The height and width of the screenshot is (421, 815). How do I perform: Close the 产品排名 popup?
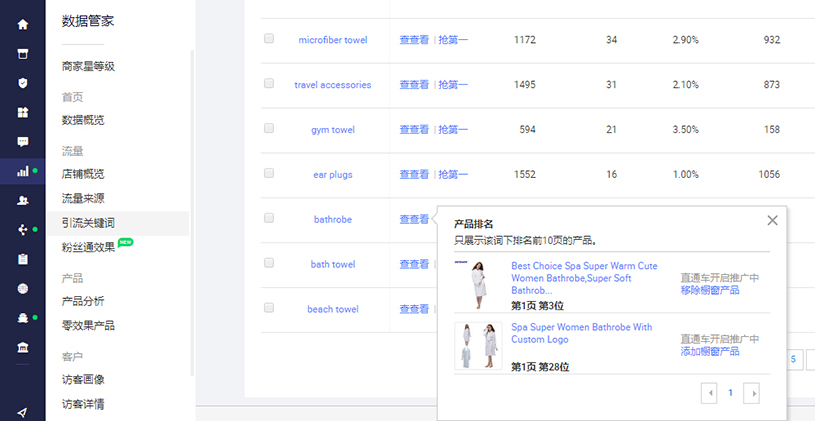point(772,220)
